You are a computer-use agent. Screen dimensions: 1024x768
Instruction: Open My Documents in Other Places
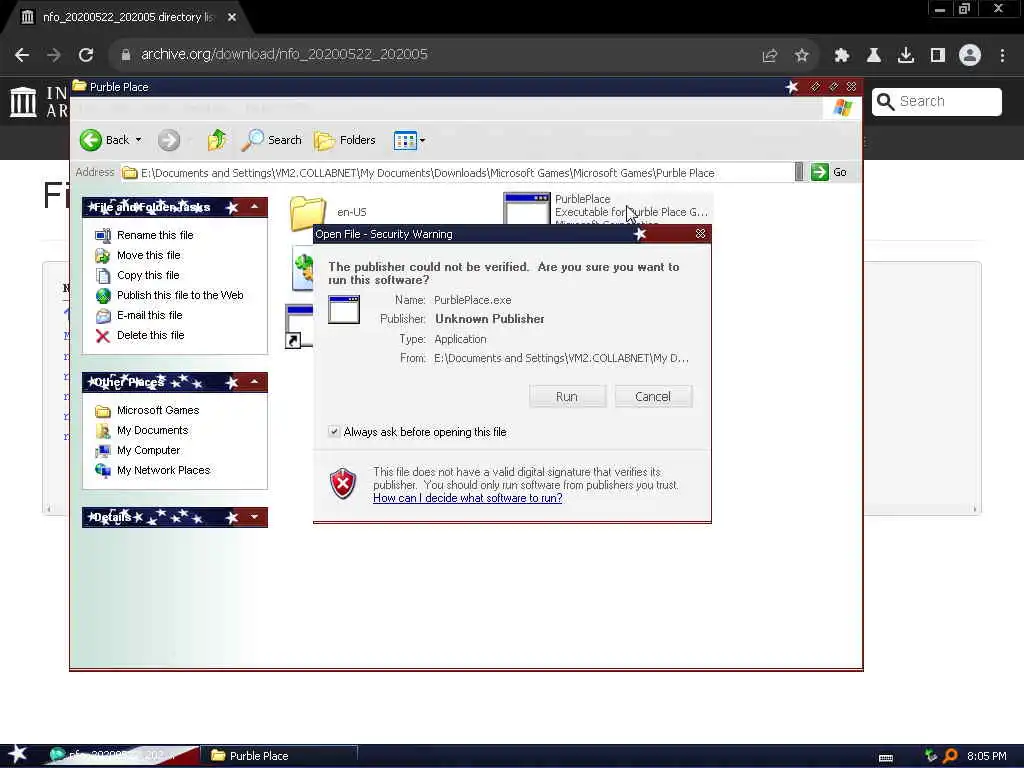tap(152, 430)
